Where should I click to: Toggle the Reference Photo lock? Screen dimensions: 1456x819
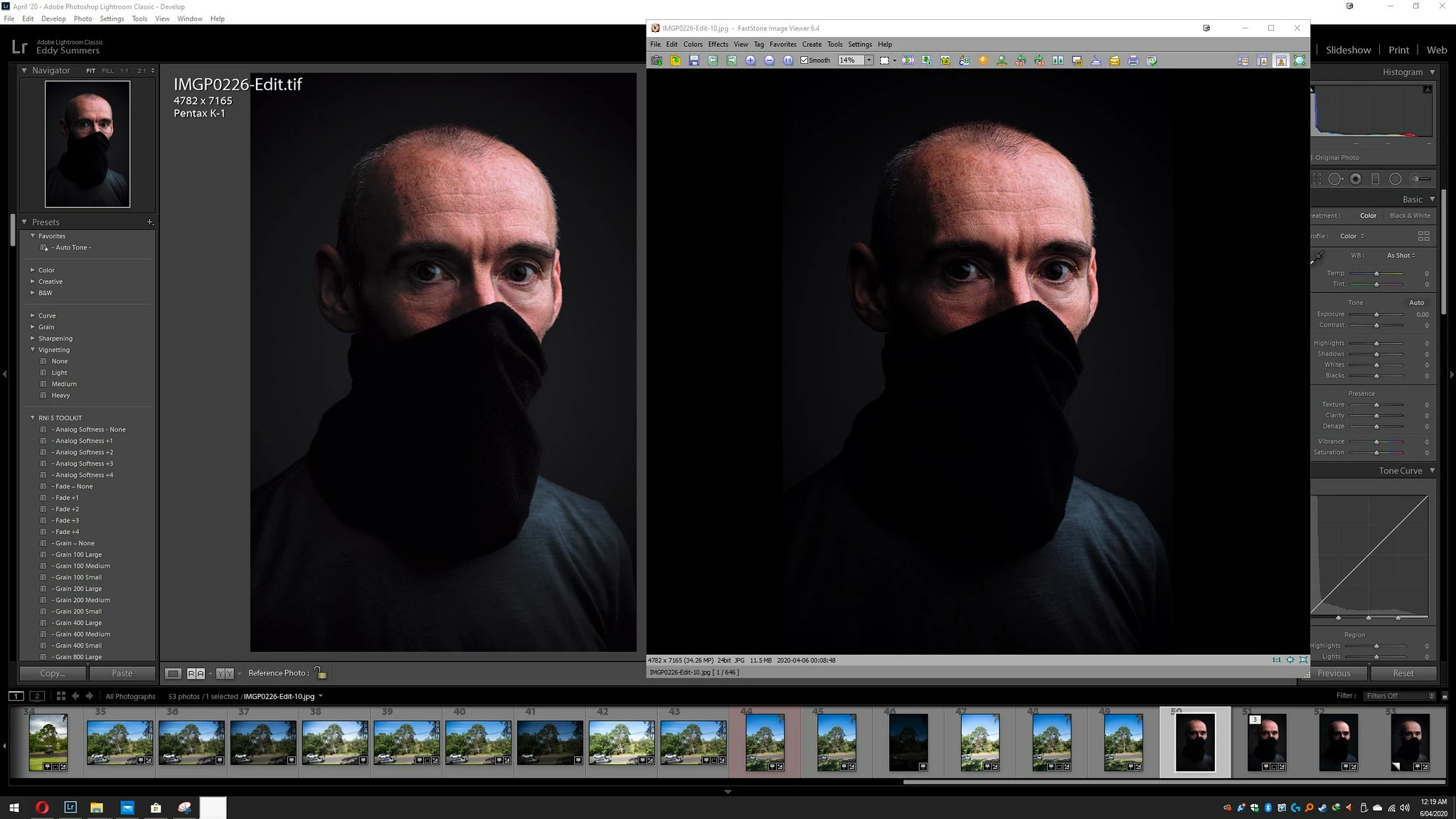coord(320,673)
